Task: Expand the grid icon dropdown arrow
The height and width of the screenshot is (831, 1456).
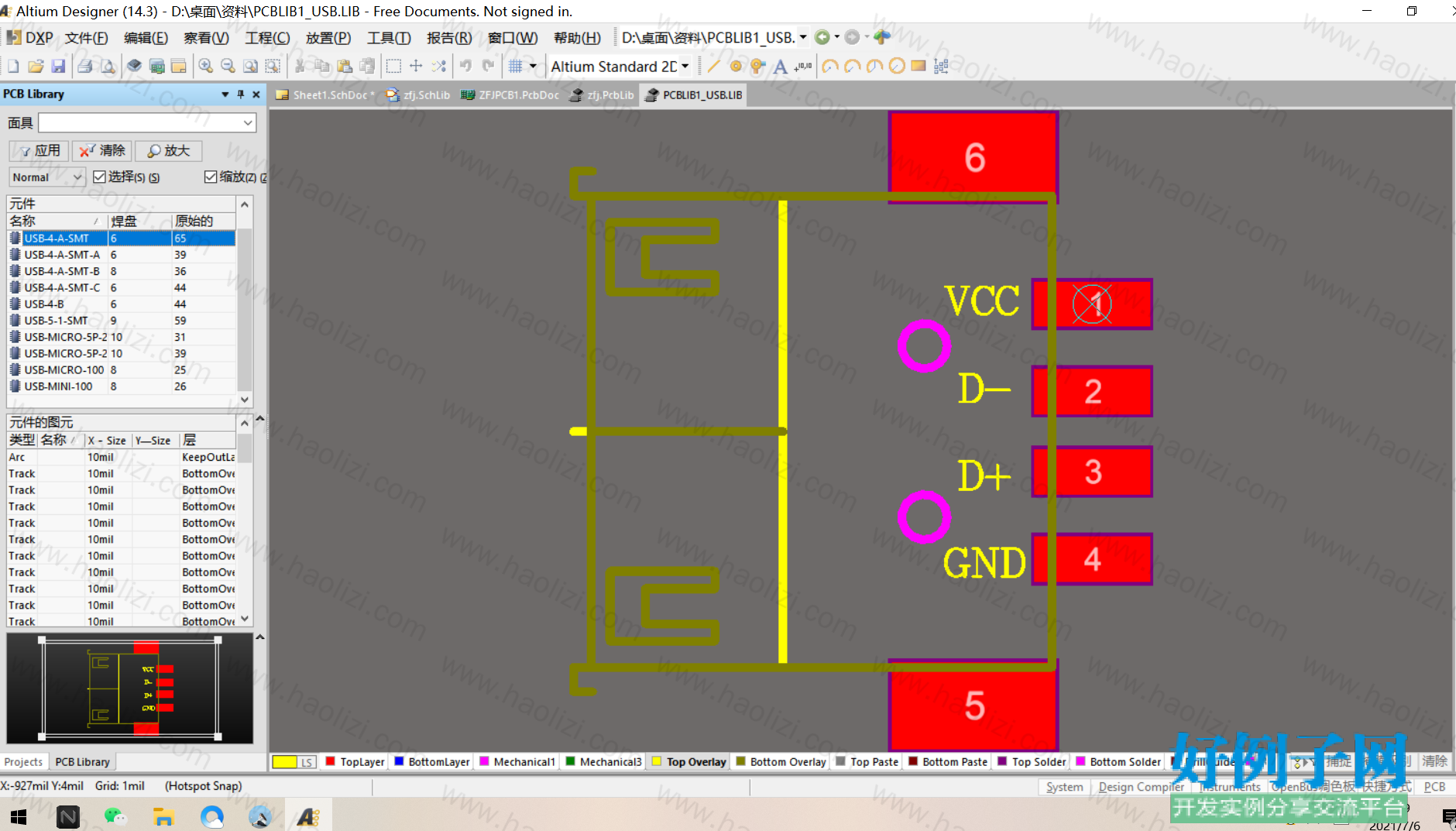Action: pos(533,67)
